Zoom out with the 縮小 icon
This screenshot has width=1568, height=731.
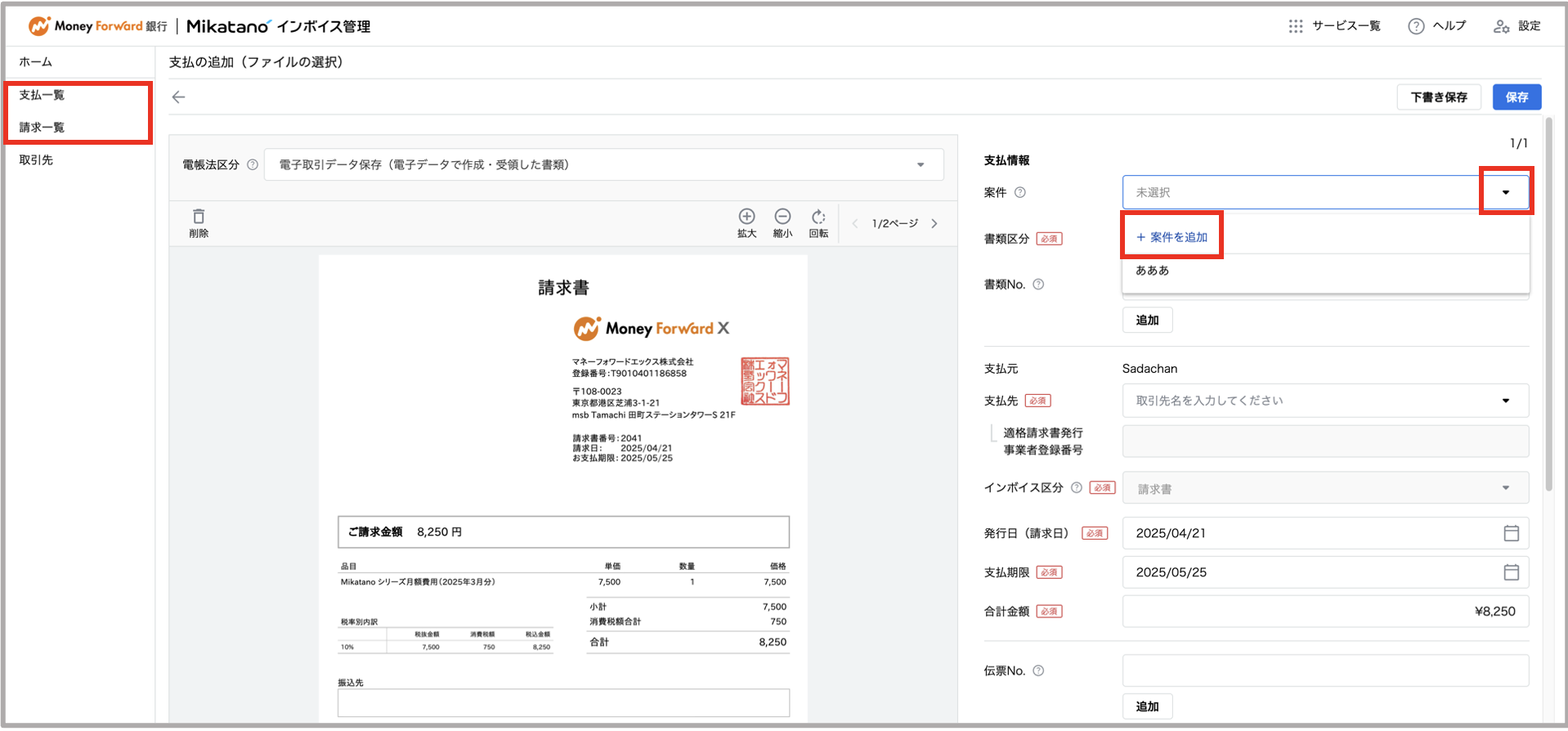pos(782,216)
